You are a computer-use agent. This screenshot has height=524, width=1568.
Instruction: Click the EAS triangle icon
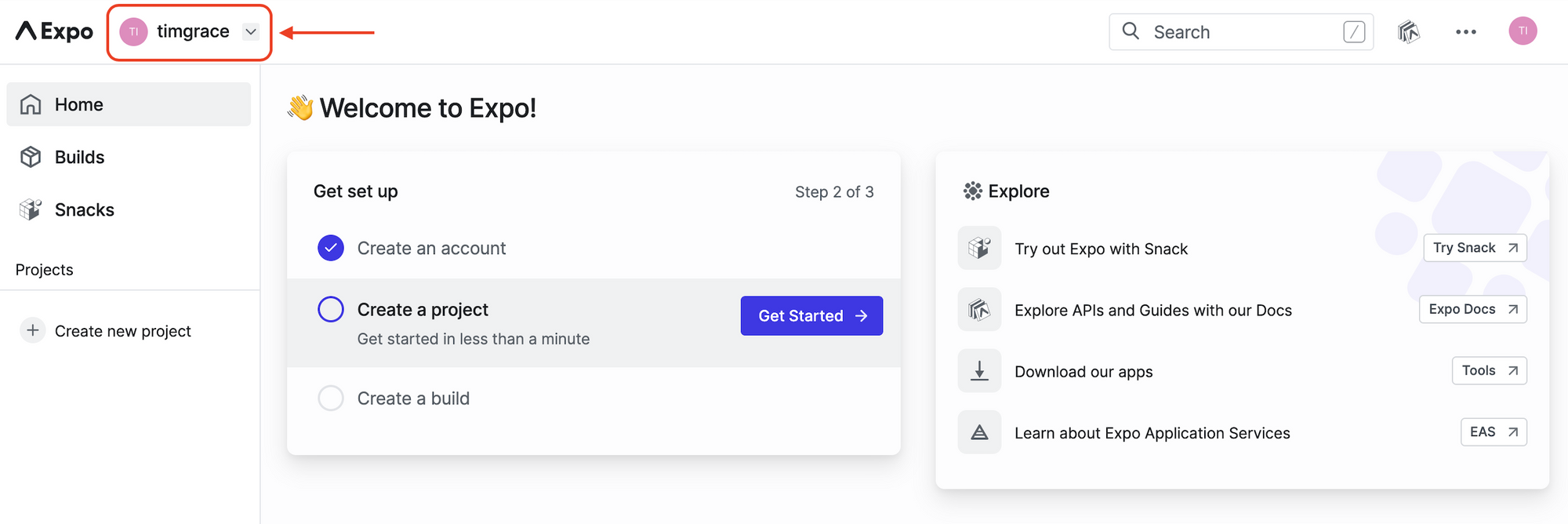(x=979, y=431)
